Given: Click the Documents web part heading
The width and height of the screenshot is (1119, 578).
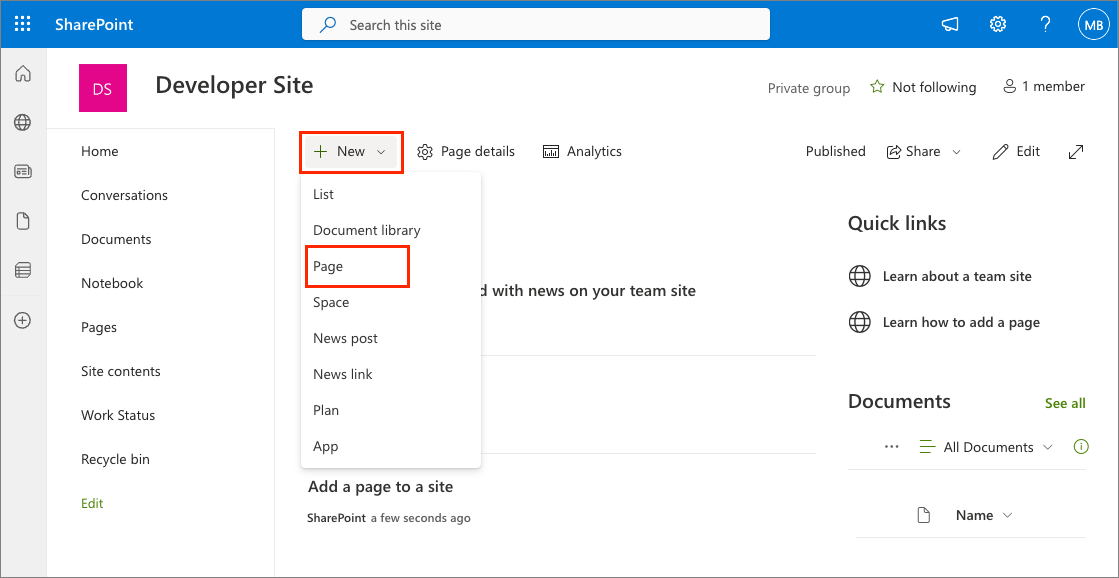Looking at the screenshot, I should coord(899,401).
